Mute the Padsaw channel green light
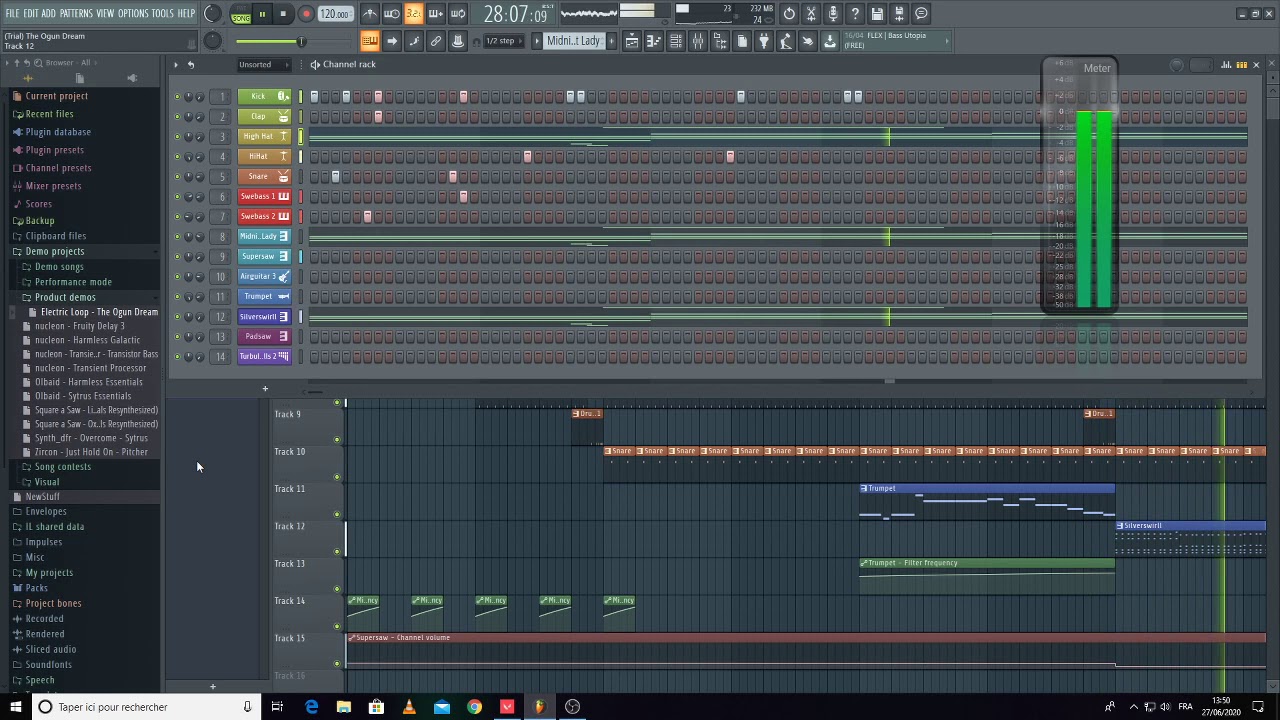The height and width of the screenshot is (720, 1280). point(178,337)
